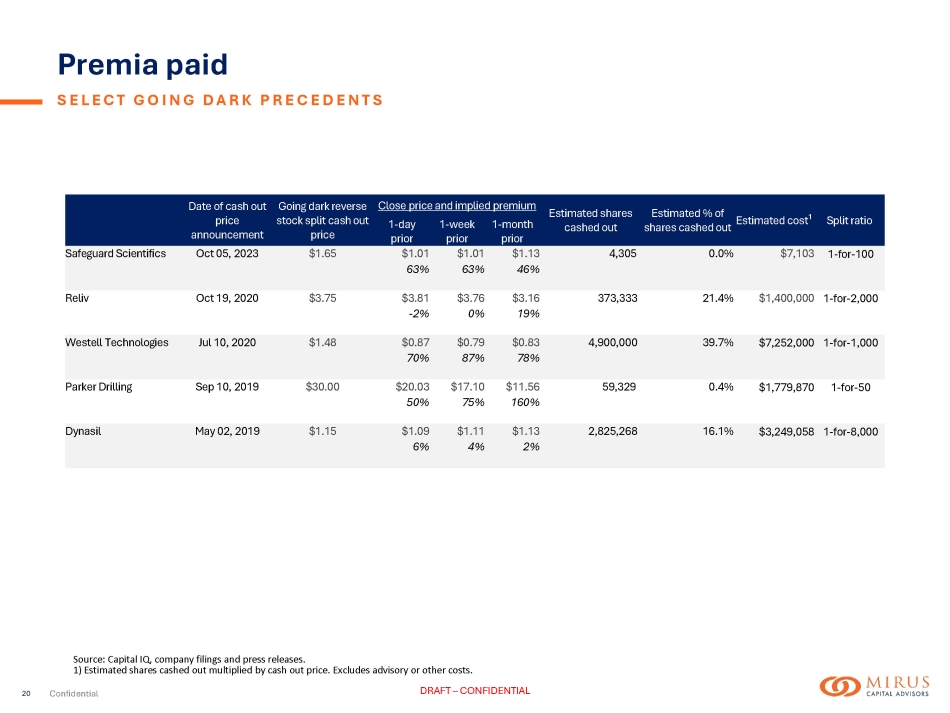Click Dynasil's '6%' implied premium
The height and width of the screenshot is (713, 950).
pyautogui.click(x=421, y=446)
